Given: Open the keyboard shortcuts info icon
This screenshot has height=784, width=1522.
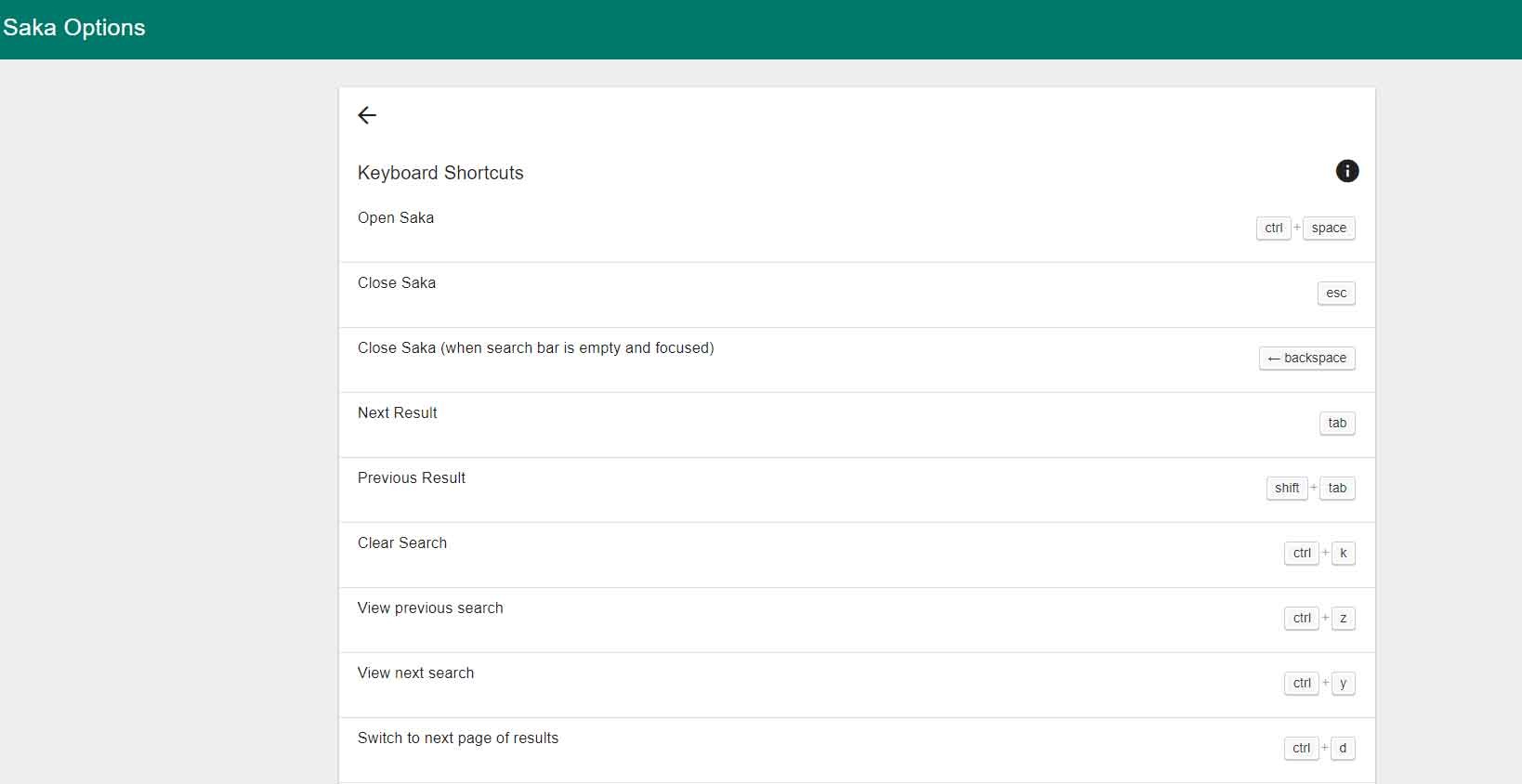Looking at the screenshot, I should (x=1346, y=171).
